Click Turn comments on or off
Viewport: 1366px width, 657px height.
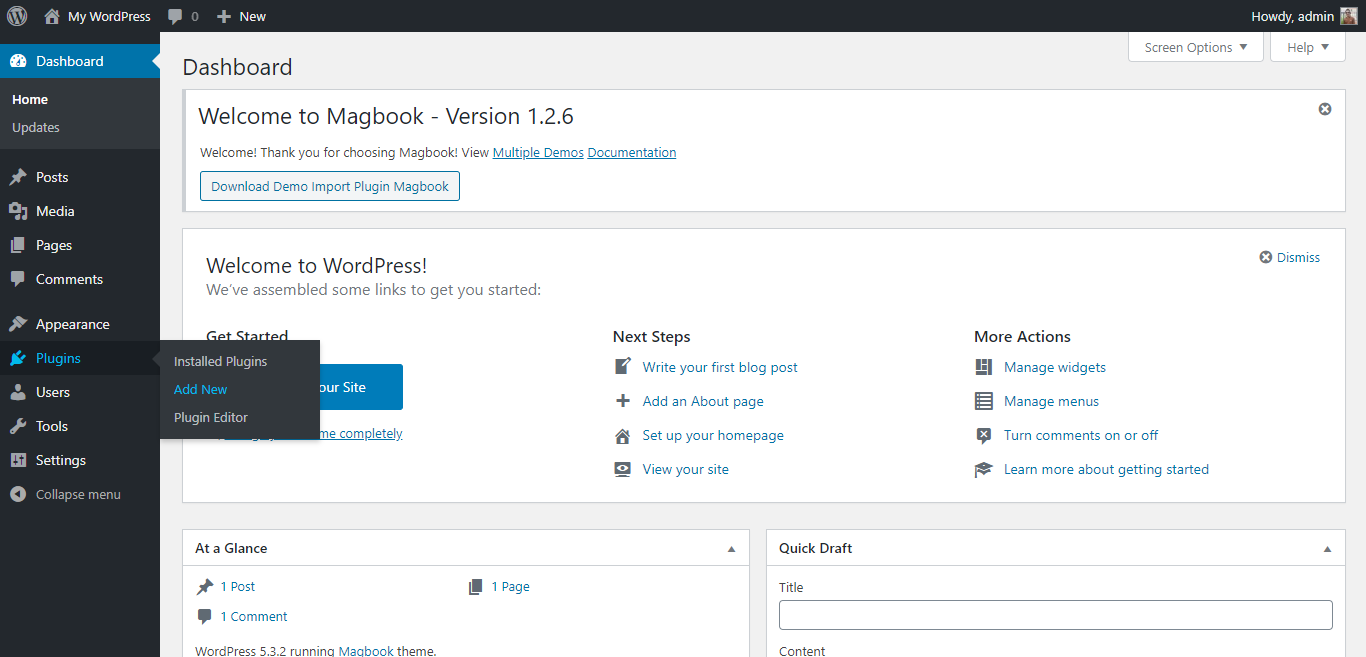pos(1081,435)
